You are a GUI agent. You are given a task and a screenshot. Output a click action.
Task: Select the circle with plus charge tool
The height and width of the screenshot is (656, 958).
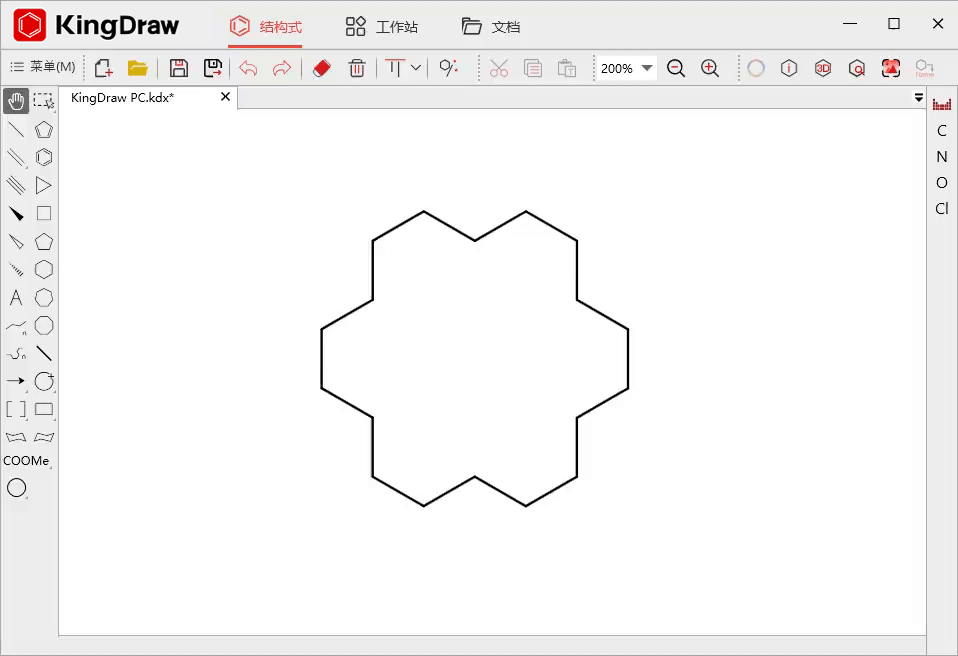coord(44,381)
